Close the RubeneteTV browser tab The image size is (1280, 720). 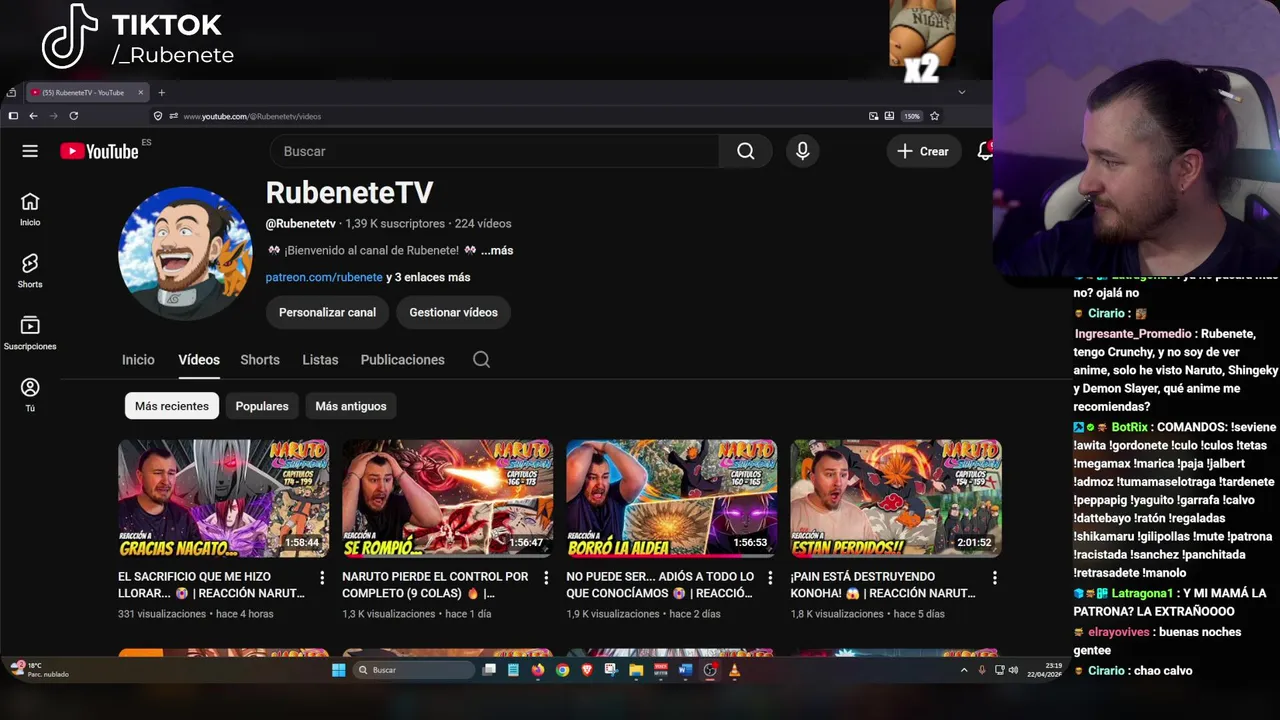click(140, 92)
